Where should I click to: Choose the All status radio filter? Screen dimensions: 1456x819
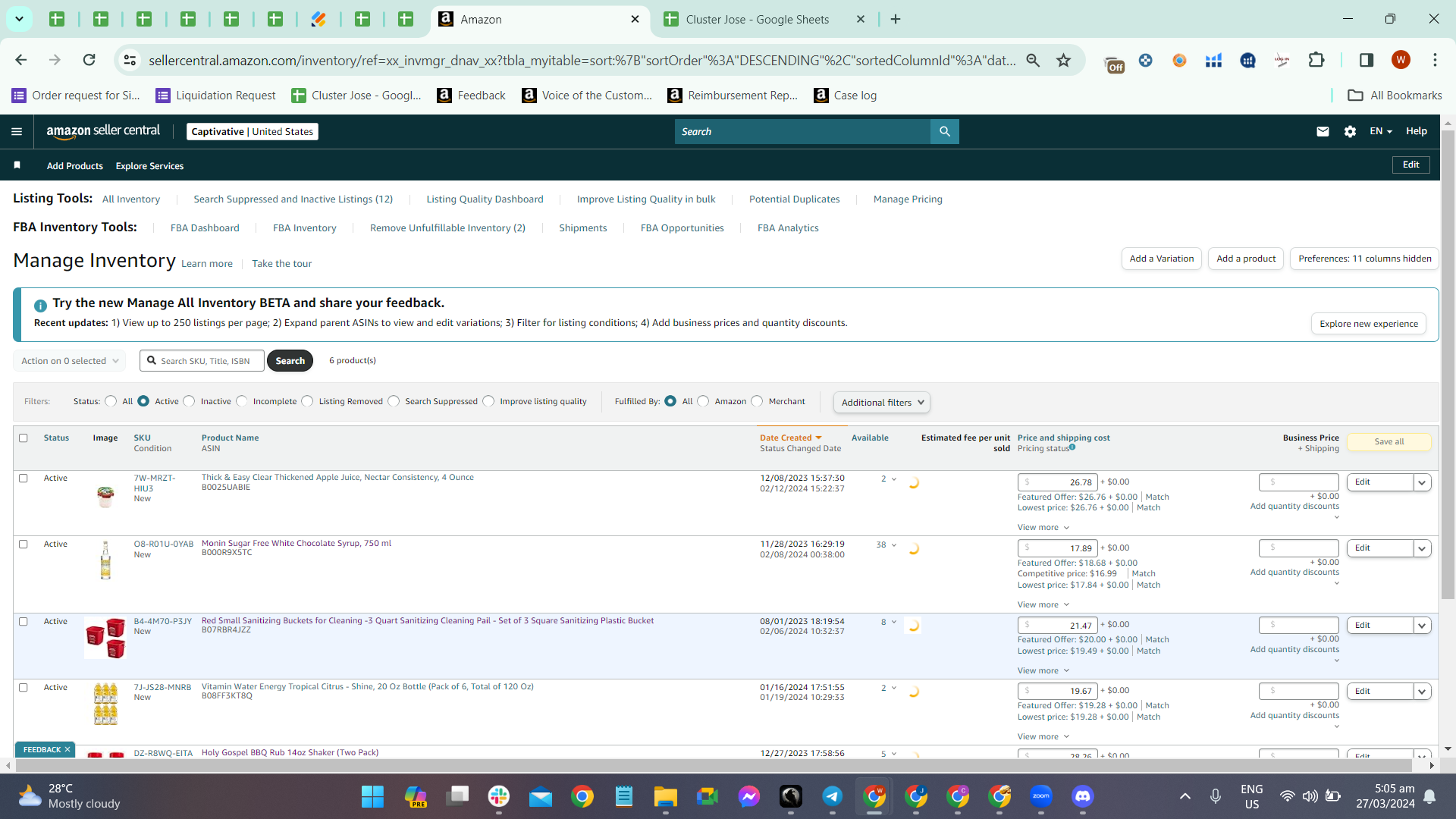click(111, 401)
